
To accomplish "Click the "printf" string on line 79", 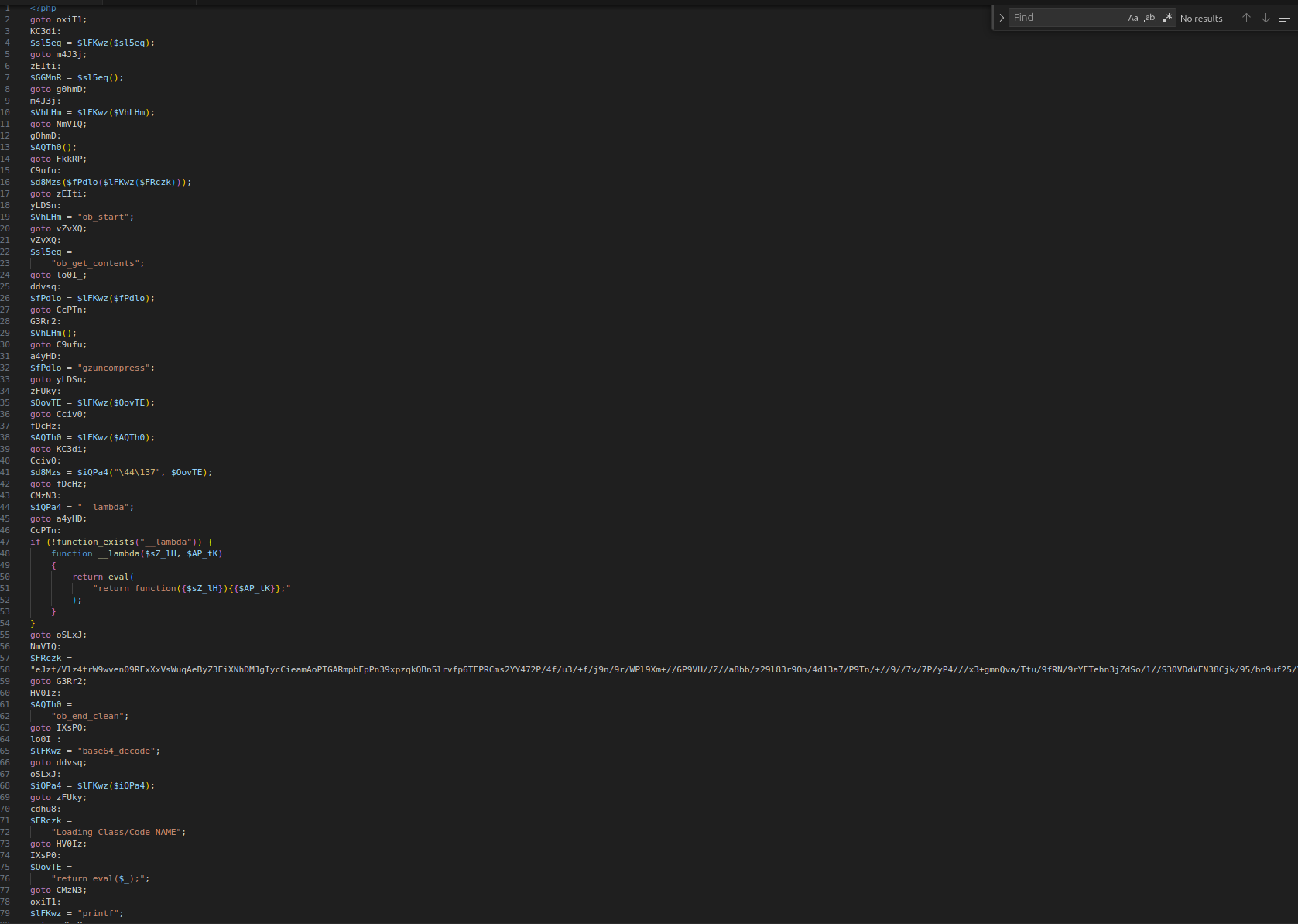I will click(x=99, y=913).
